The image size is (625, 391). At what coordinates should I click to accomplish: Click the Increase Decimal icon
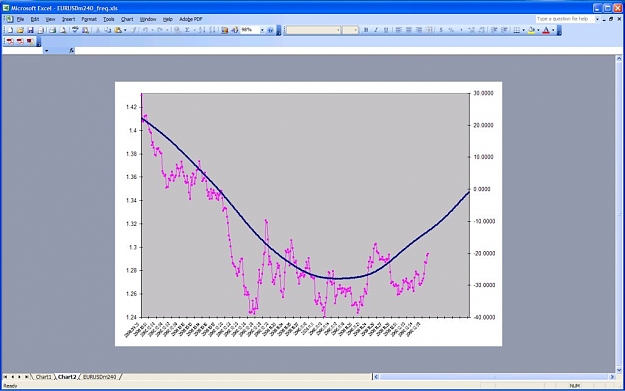[471, 30]
